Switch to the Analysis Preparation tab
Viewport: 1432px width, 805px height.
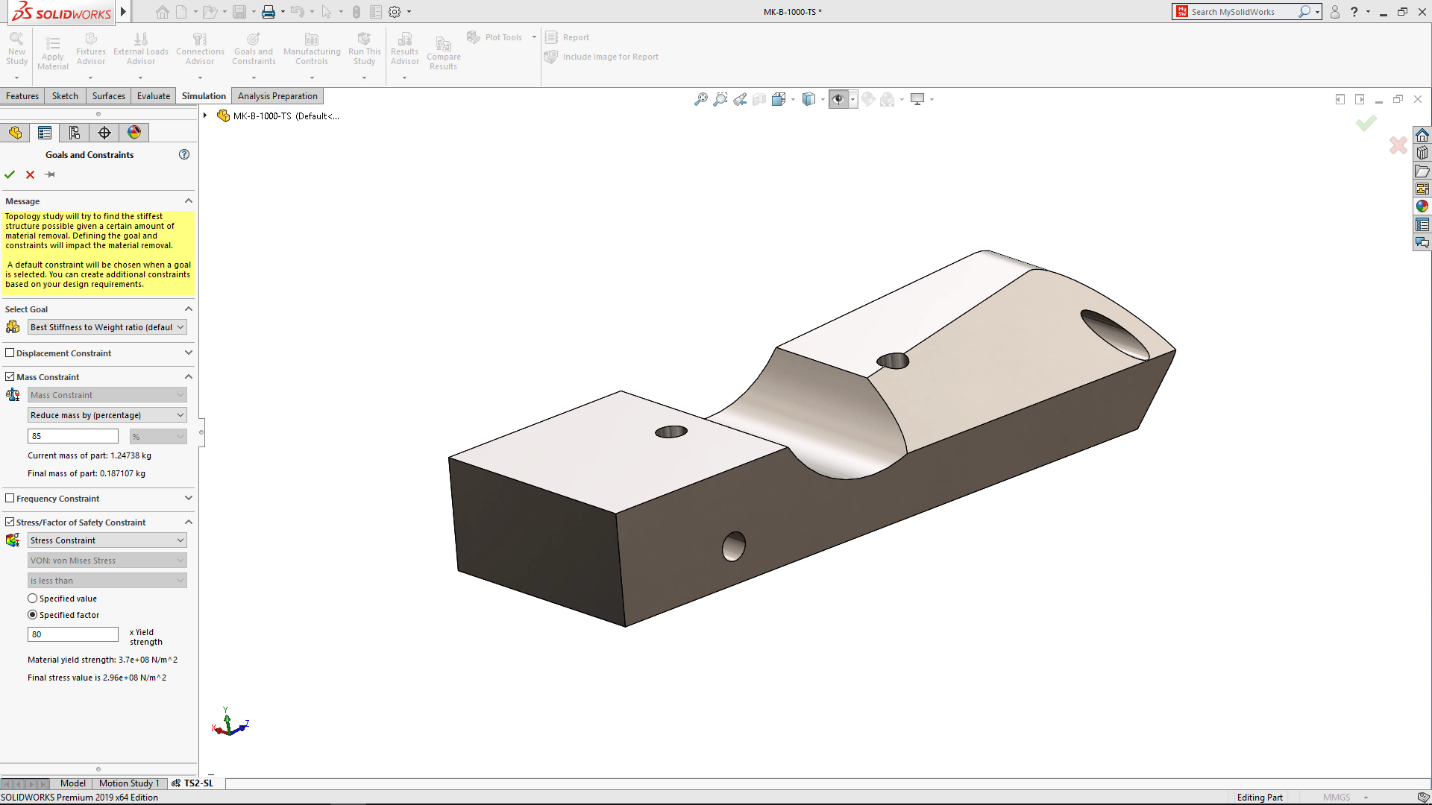[x=277, y=96]
